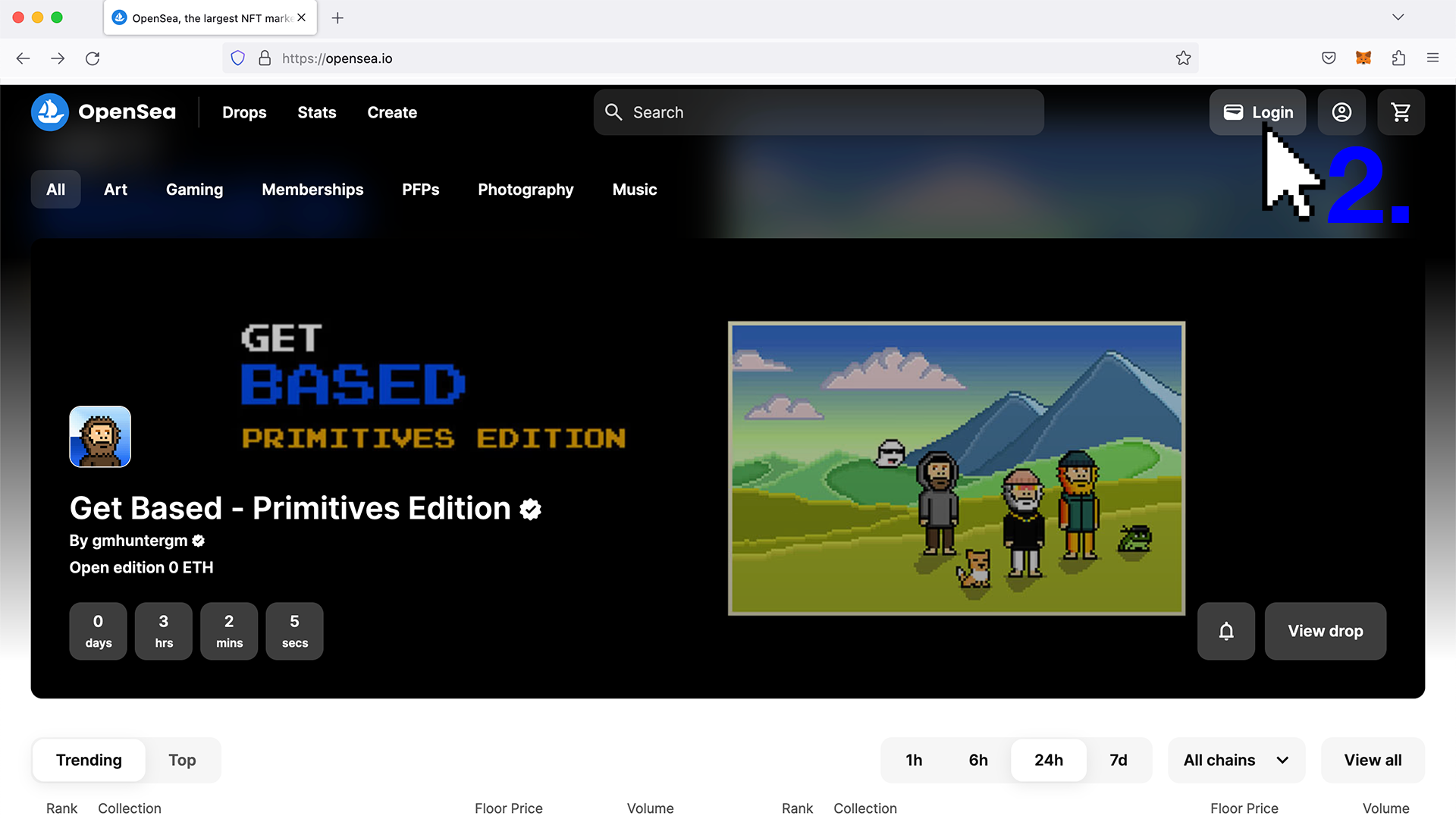
Task: Open Get Based - Primitives Edition title
Action: [x=290, y=508]
